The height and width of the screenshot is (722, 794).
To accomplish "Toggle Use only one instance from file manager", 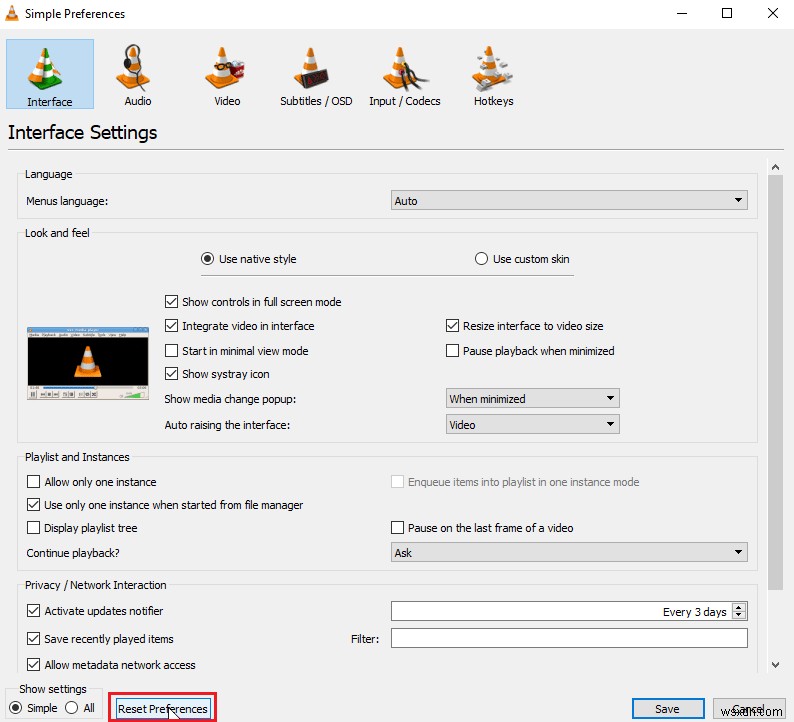I will point(165,505).
